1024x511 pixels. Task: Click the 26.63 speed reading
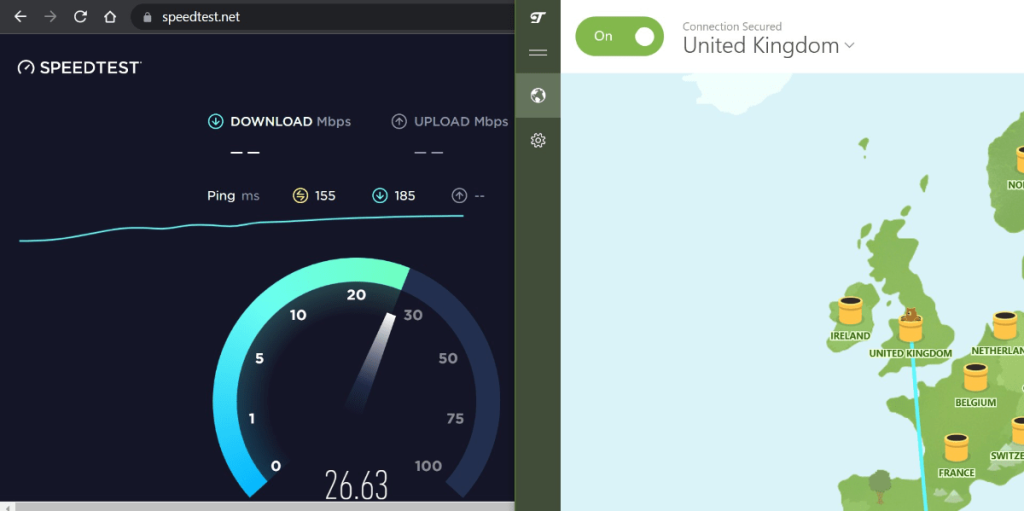click(x=357, y=486)
